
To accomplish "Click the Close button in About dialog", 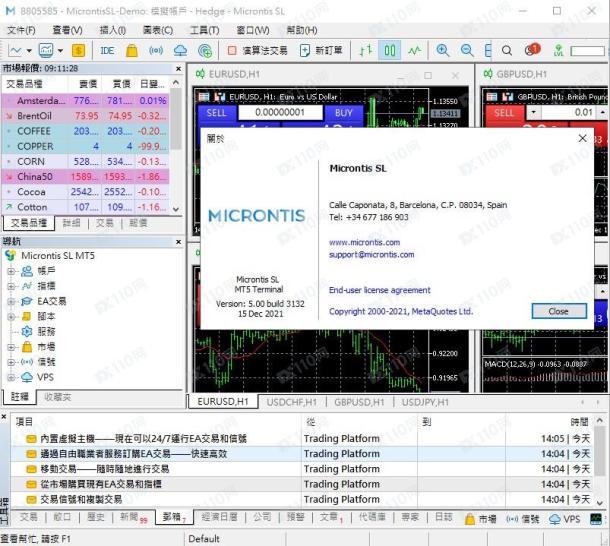I will 559,311.
